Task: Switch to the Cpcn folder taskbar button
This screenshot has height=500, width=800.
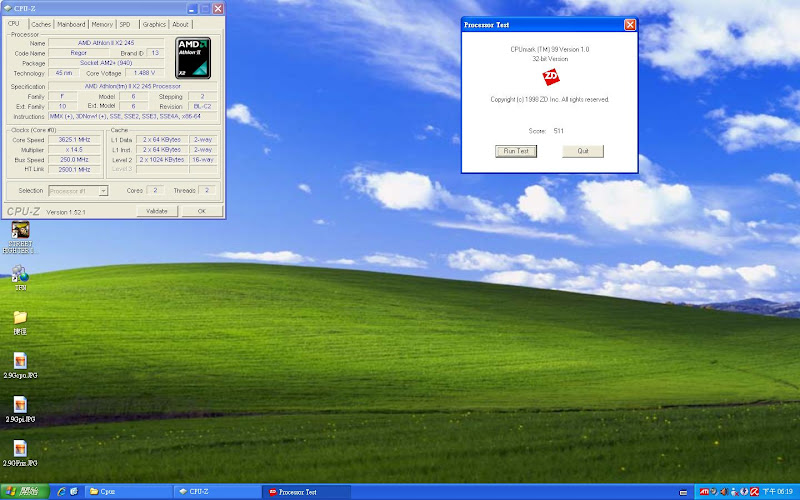Action: (128, 491)
